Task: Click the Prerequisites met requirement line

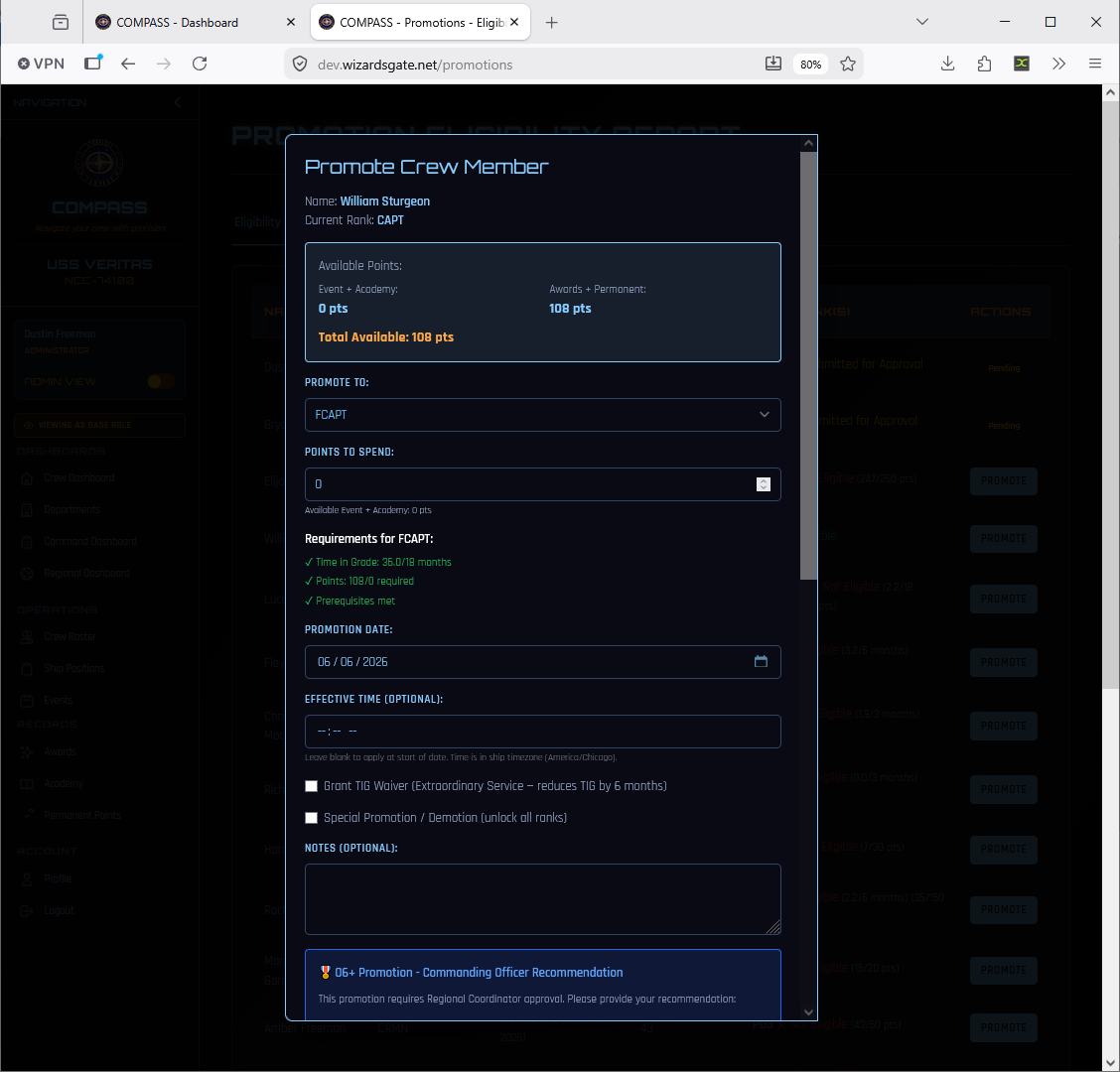Action: click(350, 601)
